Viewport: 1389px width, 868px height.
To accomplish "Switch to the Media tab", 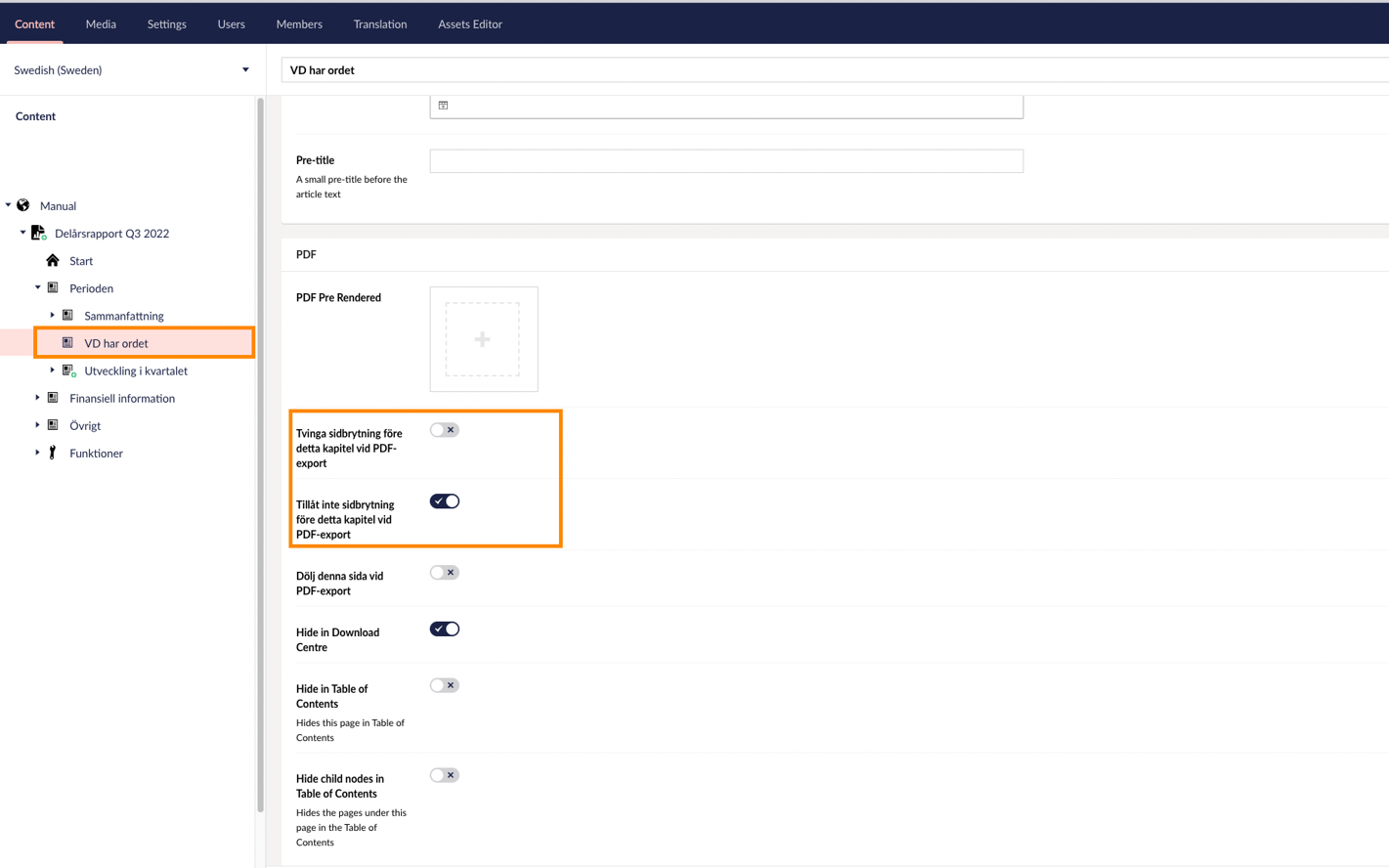I will [101, 24].
